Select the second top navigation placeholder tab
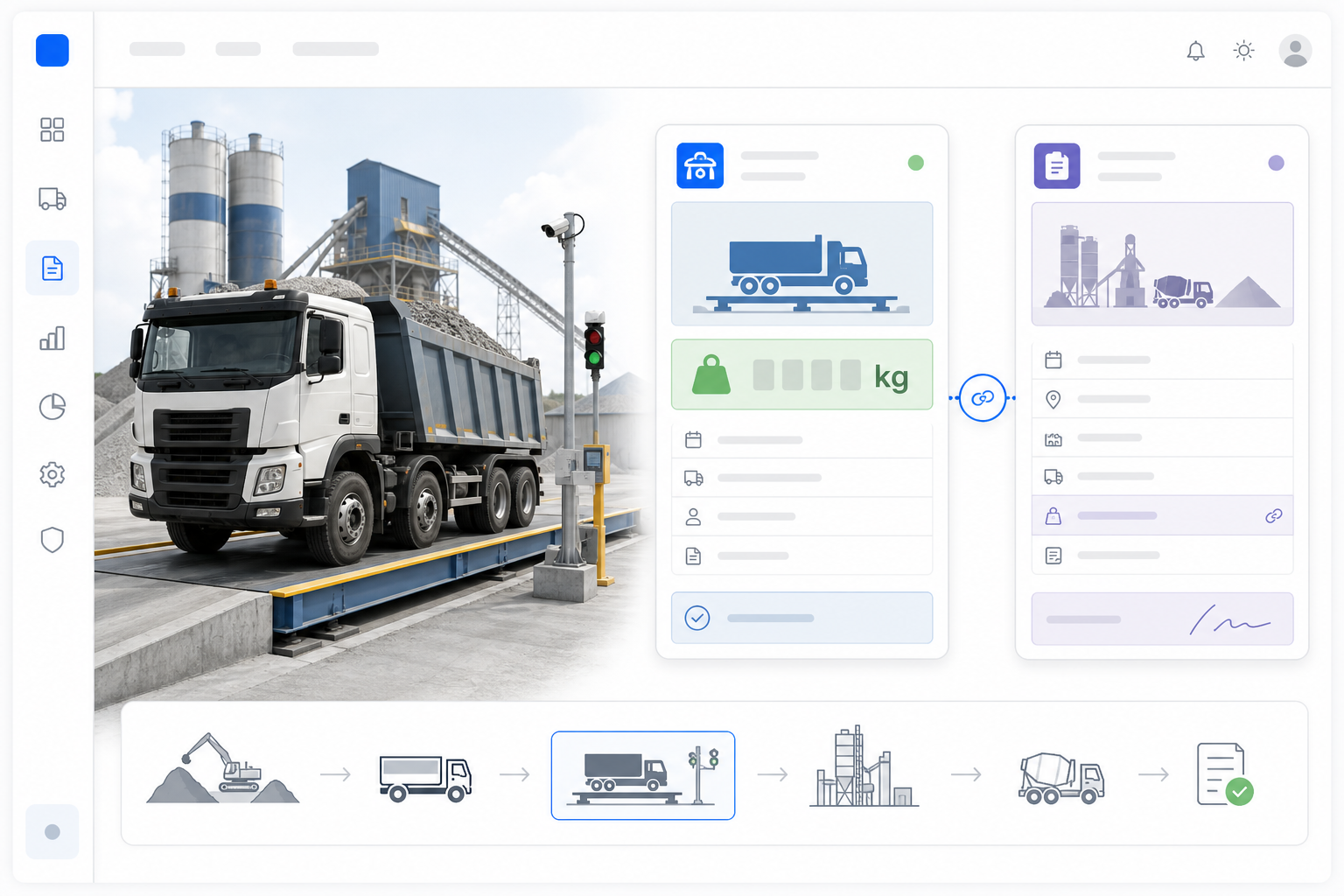 point(238,49)
